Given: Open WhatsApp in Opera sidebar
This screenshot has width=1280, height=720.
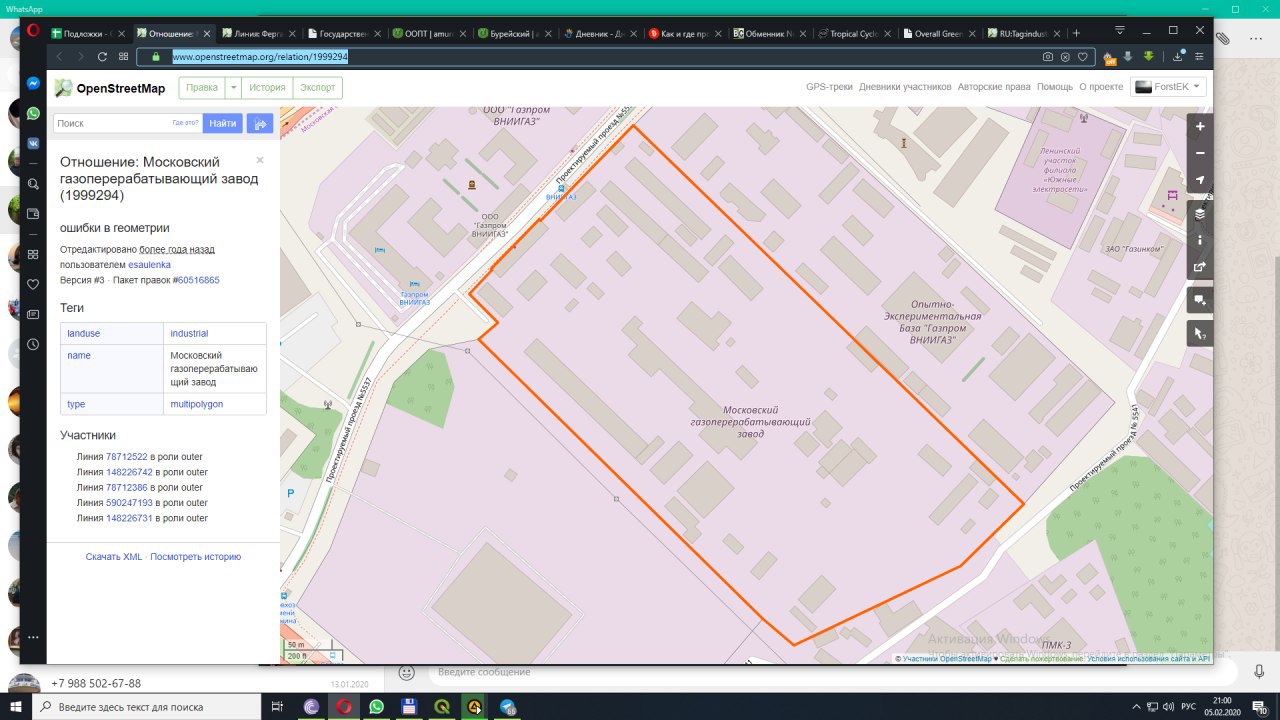Looking at the screenshot, I should [x=33, y=114].
